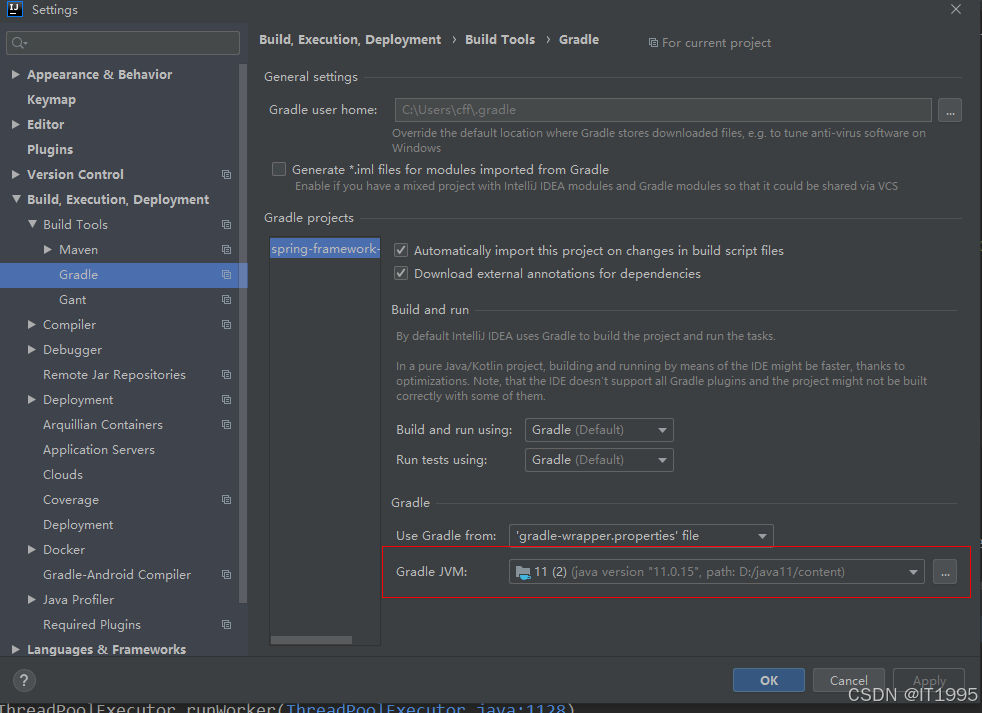The height and width of the screenshot is (713, 982).
Task: Click the project-level icon beside Maven
Action: (227, 250)
